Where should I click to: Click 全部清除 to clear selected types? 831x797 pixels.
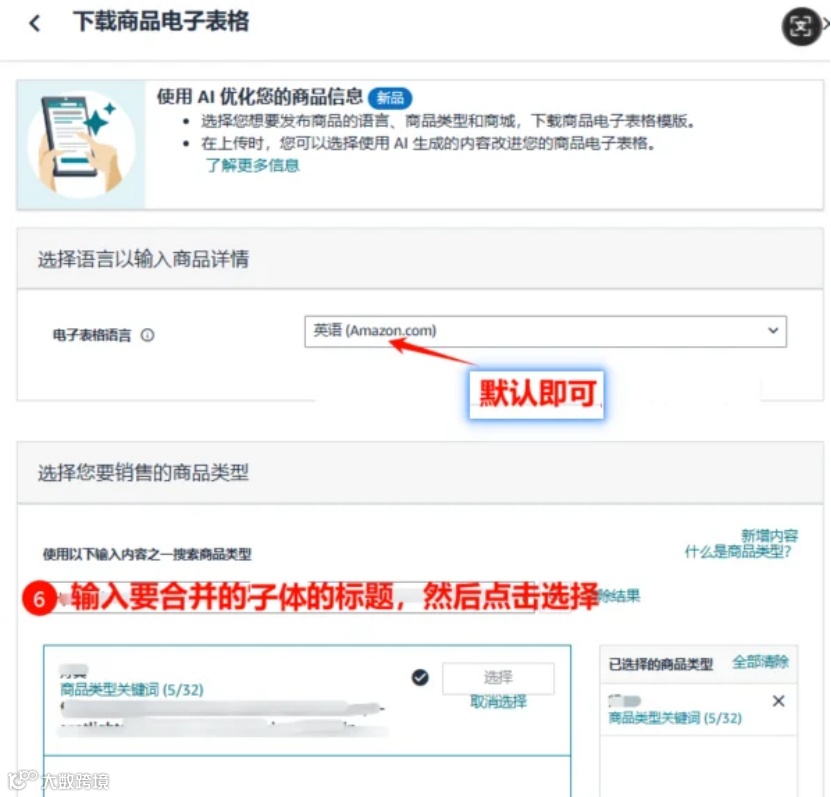(761, 662)
